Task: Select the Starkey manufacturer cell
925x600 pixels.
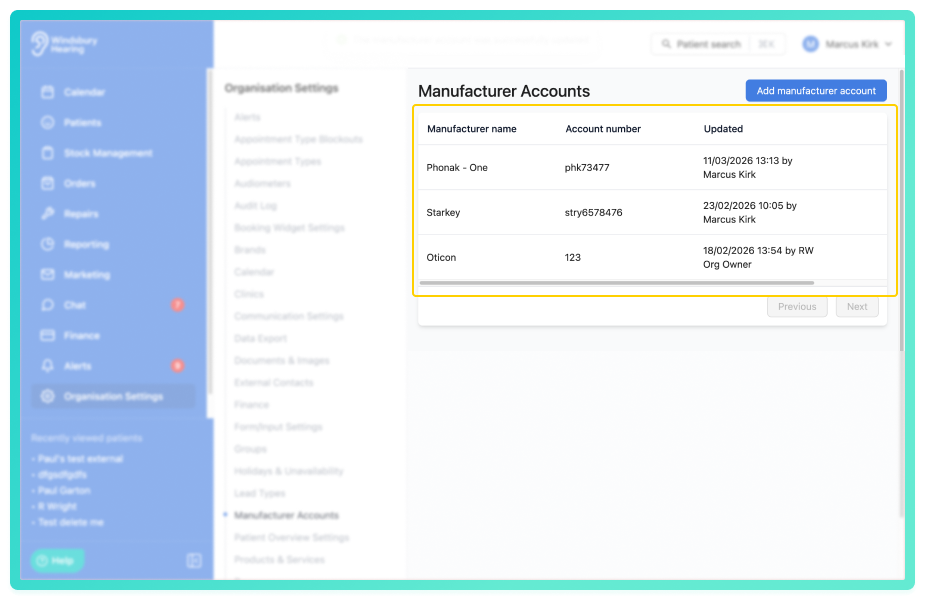Action: [x=443, y=212]
